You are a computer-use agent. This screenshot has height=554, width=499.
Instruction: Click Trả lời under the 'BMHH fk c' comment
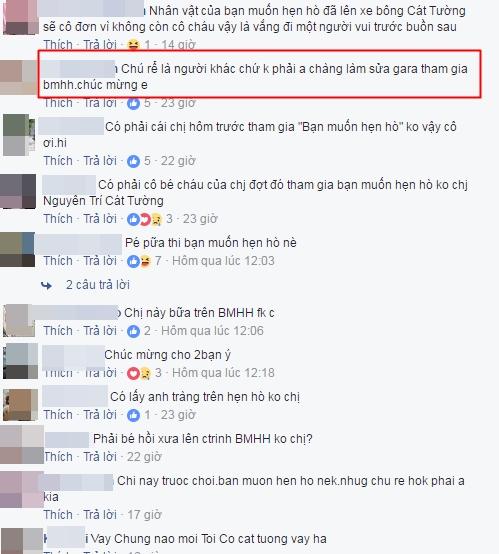tap(100, 331)
